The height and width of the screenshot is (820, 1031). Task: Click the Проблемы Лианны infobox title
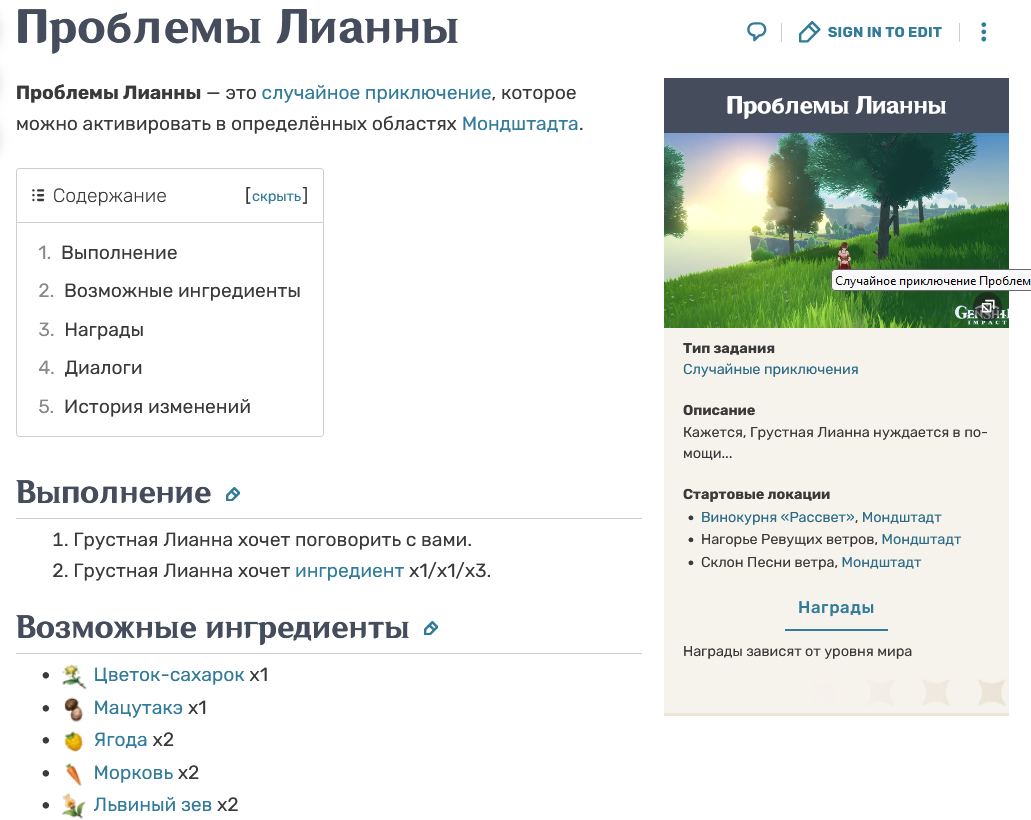click(x=836, y=106)
